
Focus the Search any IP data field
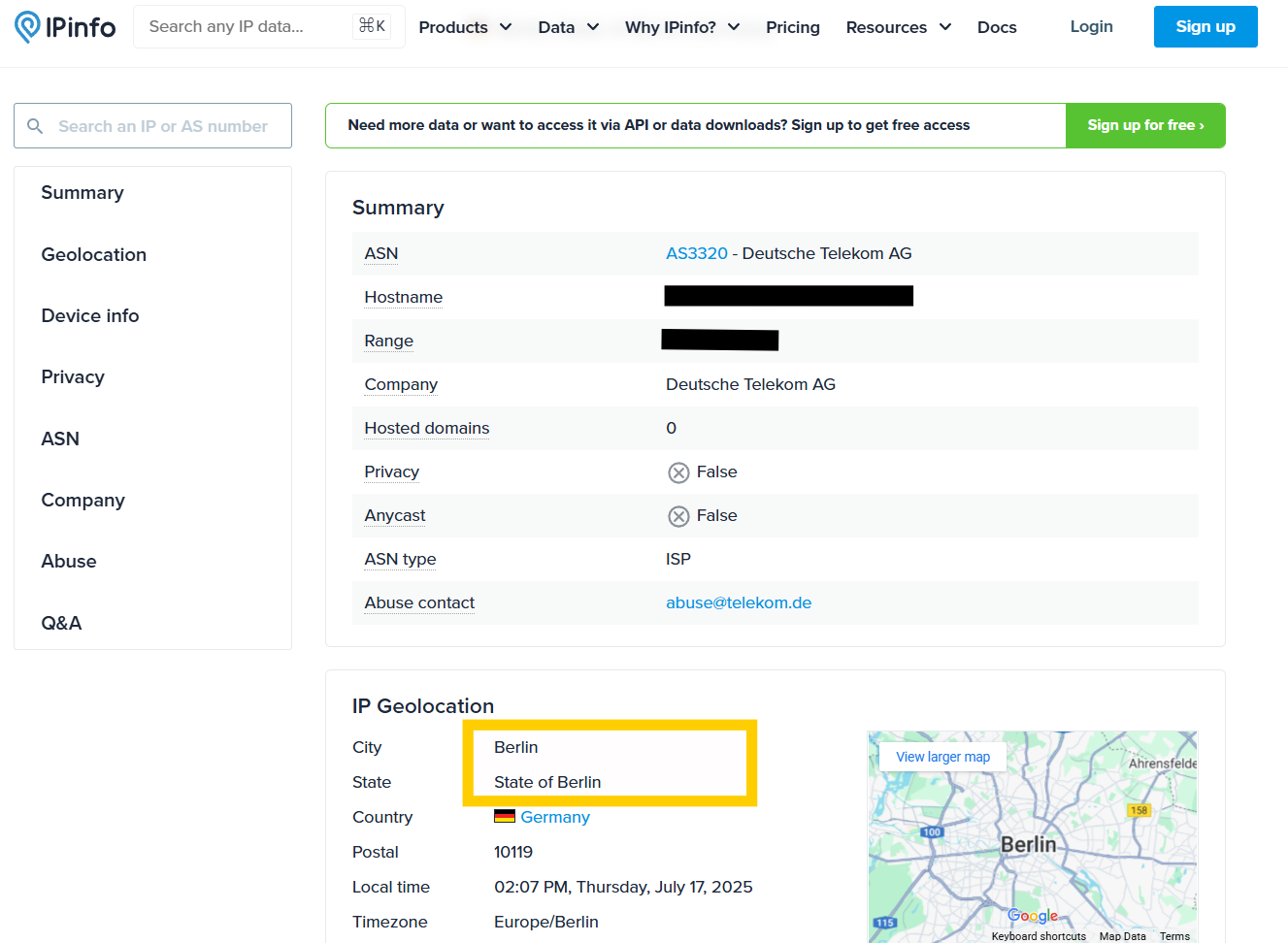(269, 26)
